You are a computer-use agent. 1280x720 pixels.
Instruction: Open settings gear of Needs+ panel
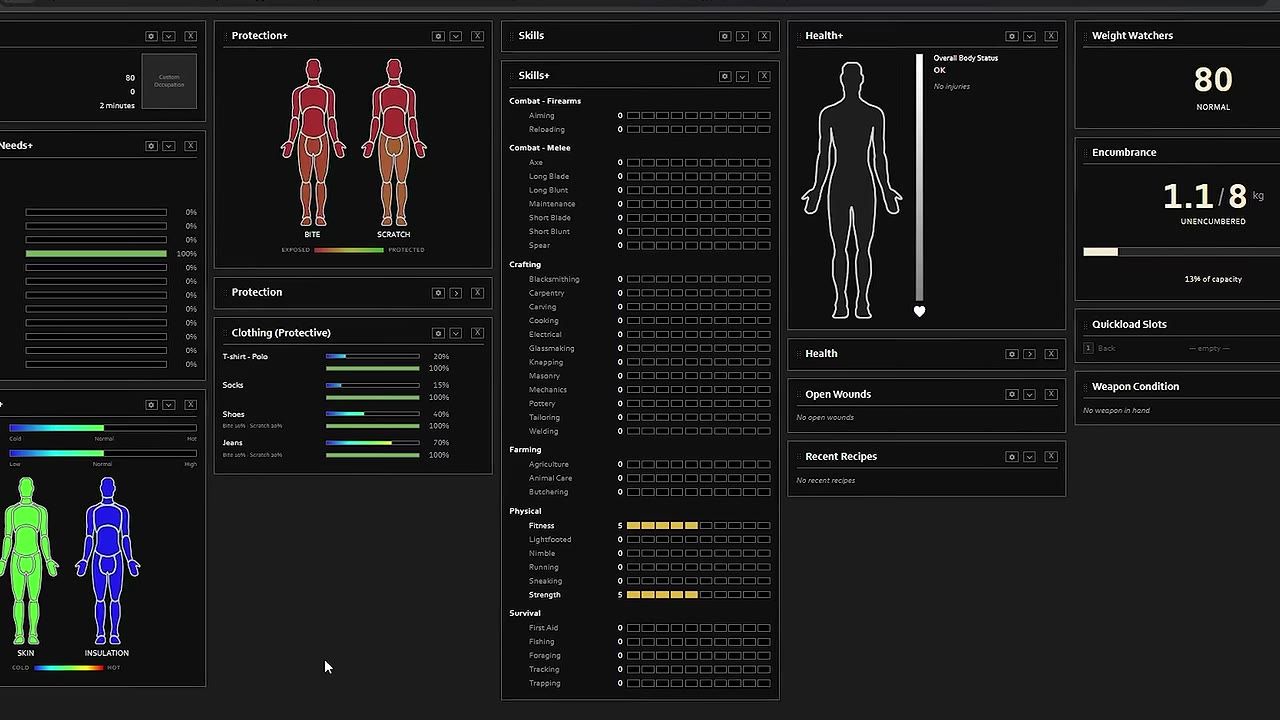click(151, 146)
